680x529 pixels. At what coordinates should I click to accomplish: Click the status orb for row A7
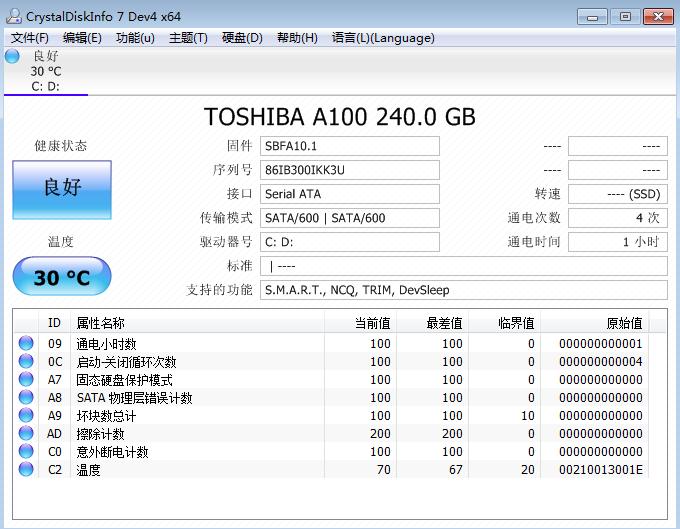[26, 379]
